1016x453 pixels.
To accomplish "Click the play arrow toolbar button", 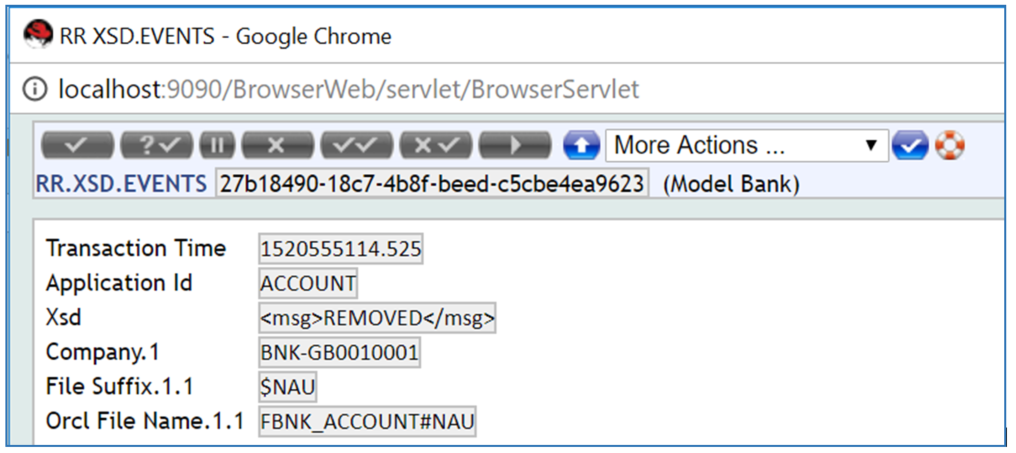I will (x=515, y=145).
